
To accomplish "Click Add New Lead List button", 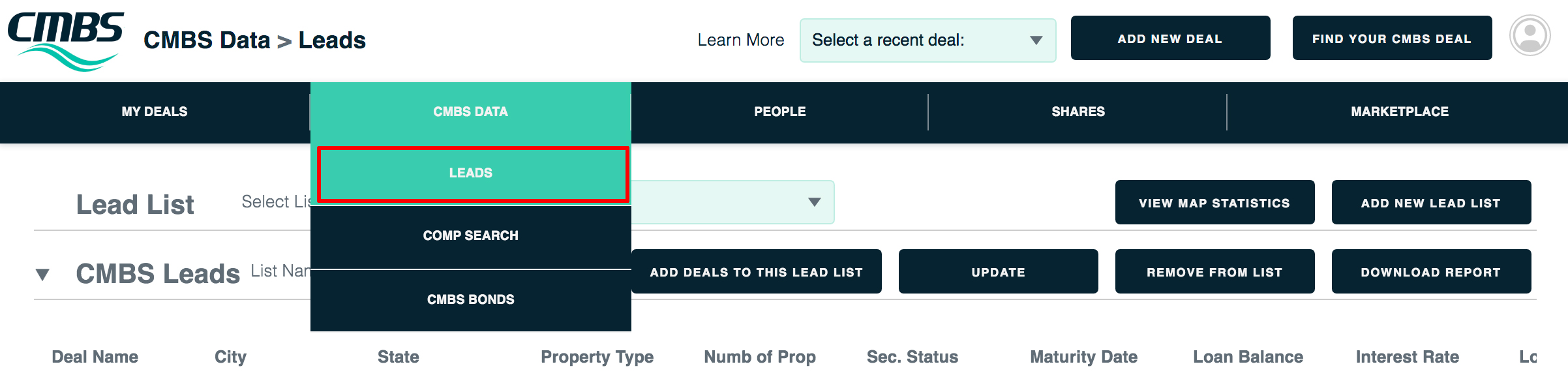I will (x=1432, y=203).
